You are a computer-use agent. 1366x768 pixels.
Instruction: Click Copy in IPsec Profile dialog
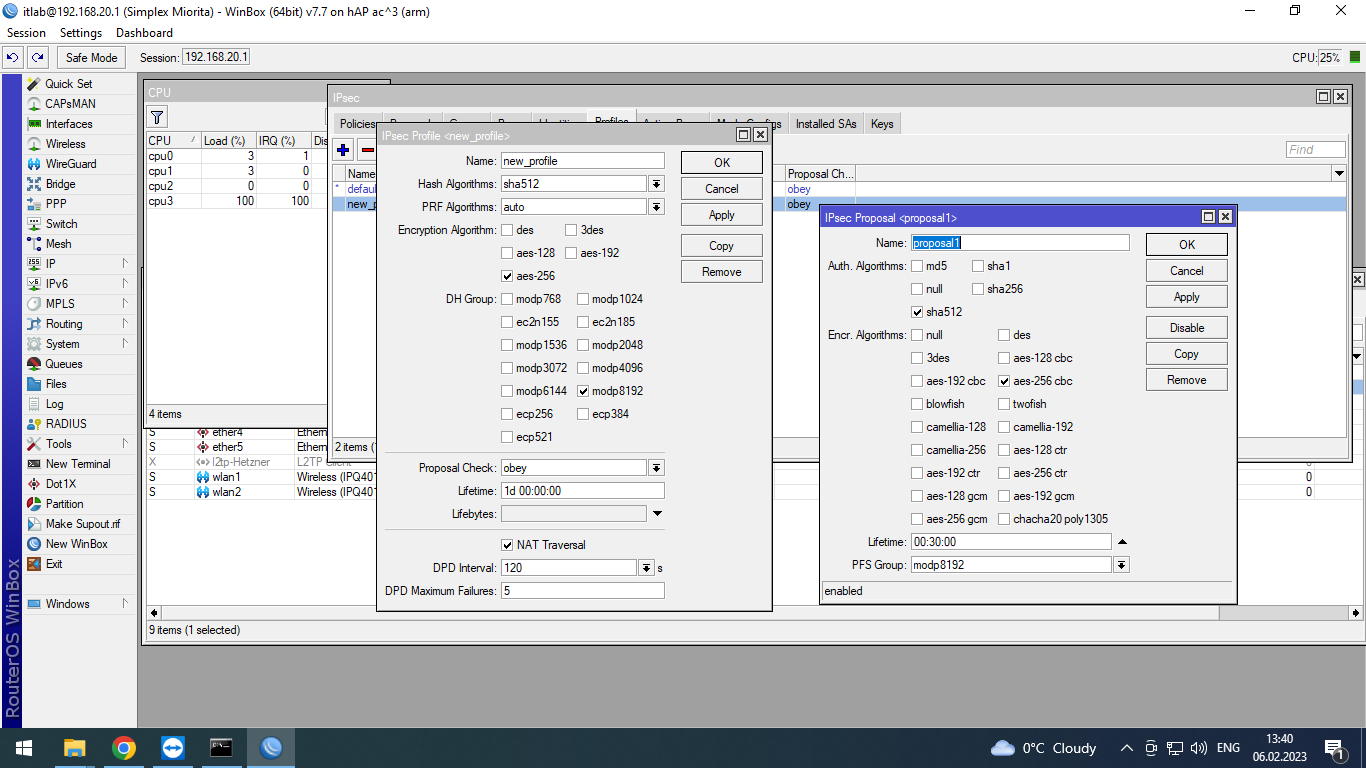[x=722, y=246]
